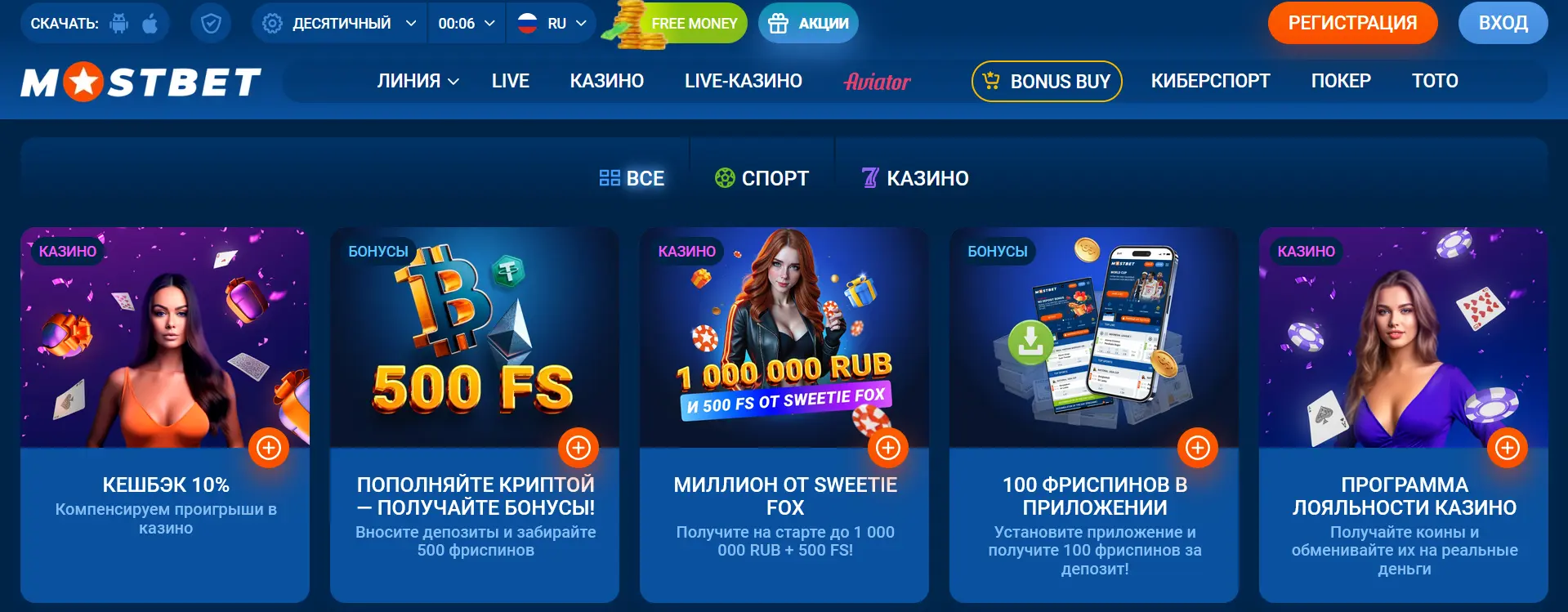Open the Live-Казино menu item
The height and width of the screenshot is (612, 1568).
(x=744, y=81)
